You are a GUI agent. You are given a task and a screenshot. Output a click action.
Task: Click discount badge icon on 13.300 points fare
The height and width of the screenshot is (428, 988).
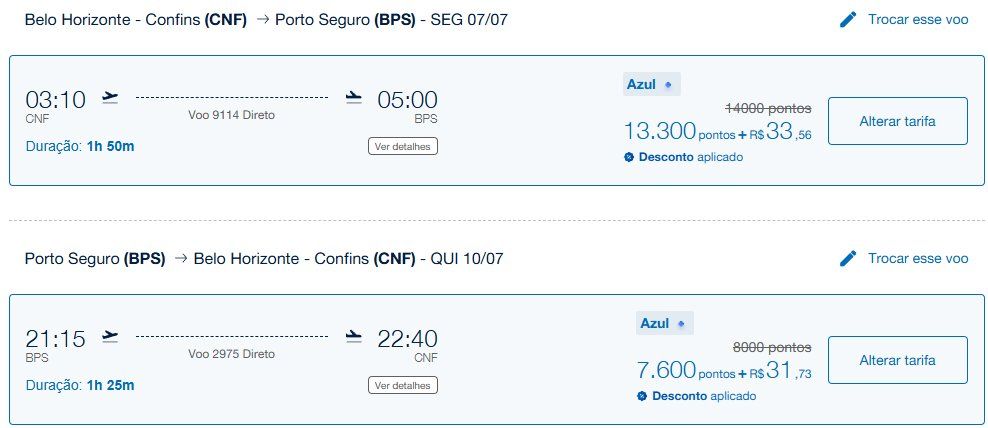[x=629, y=157]
